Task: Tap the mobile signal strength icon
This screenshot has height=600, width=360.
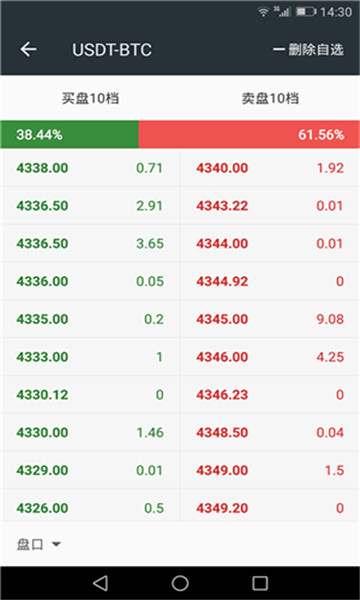Action: point(282,12)
